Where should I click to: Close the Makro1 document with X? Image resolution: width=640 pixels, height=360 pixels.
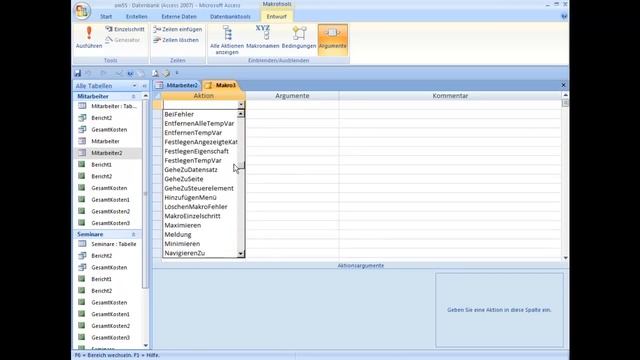(563, 85)
